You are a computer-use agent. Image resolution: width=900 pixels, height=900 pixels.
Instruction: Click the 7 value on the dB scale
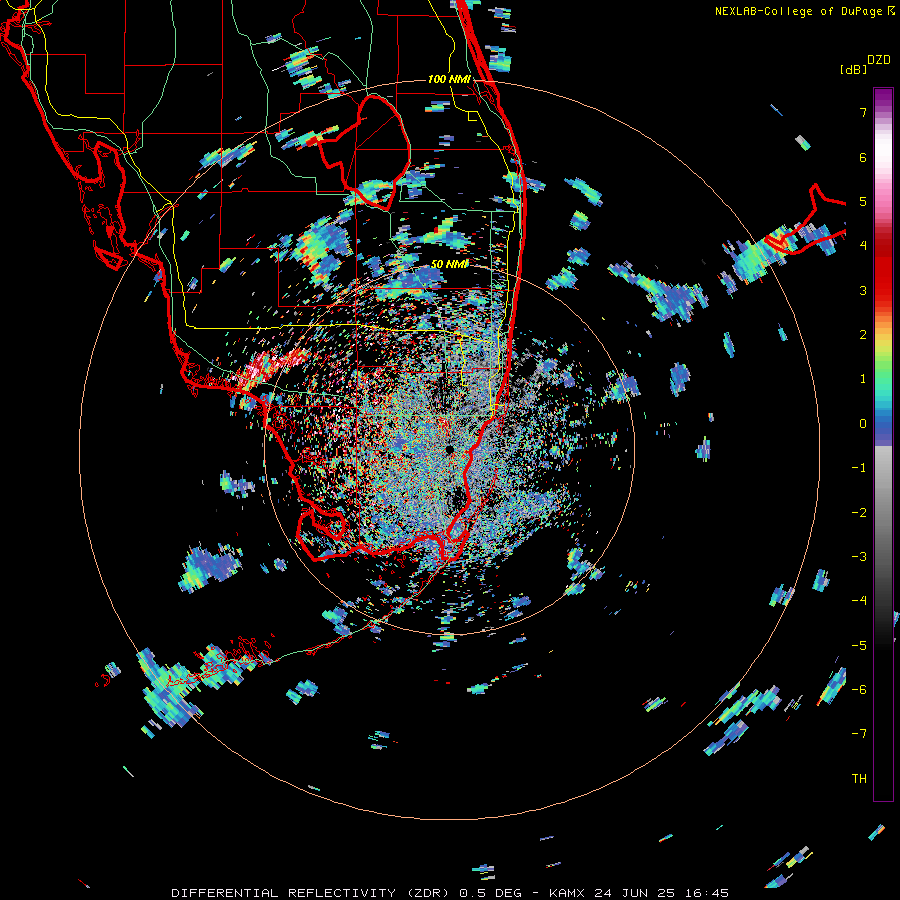click(863, 112)
